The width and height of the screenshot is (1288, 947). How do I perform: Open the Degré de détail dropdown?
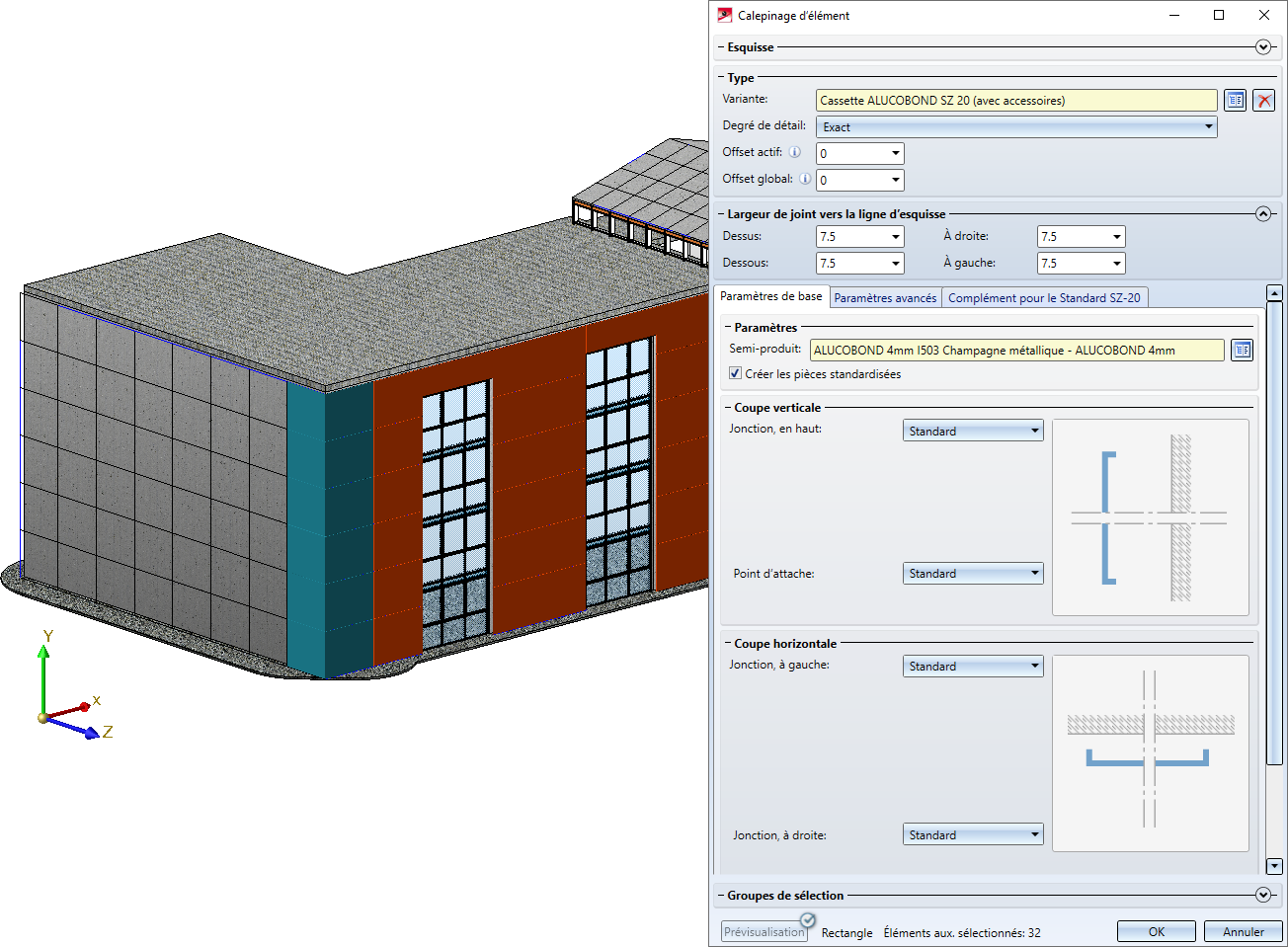[1016, 127]
